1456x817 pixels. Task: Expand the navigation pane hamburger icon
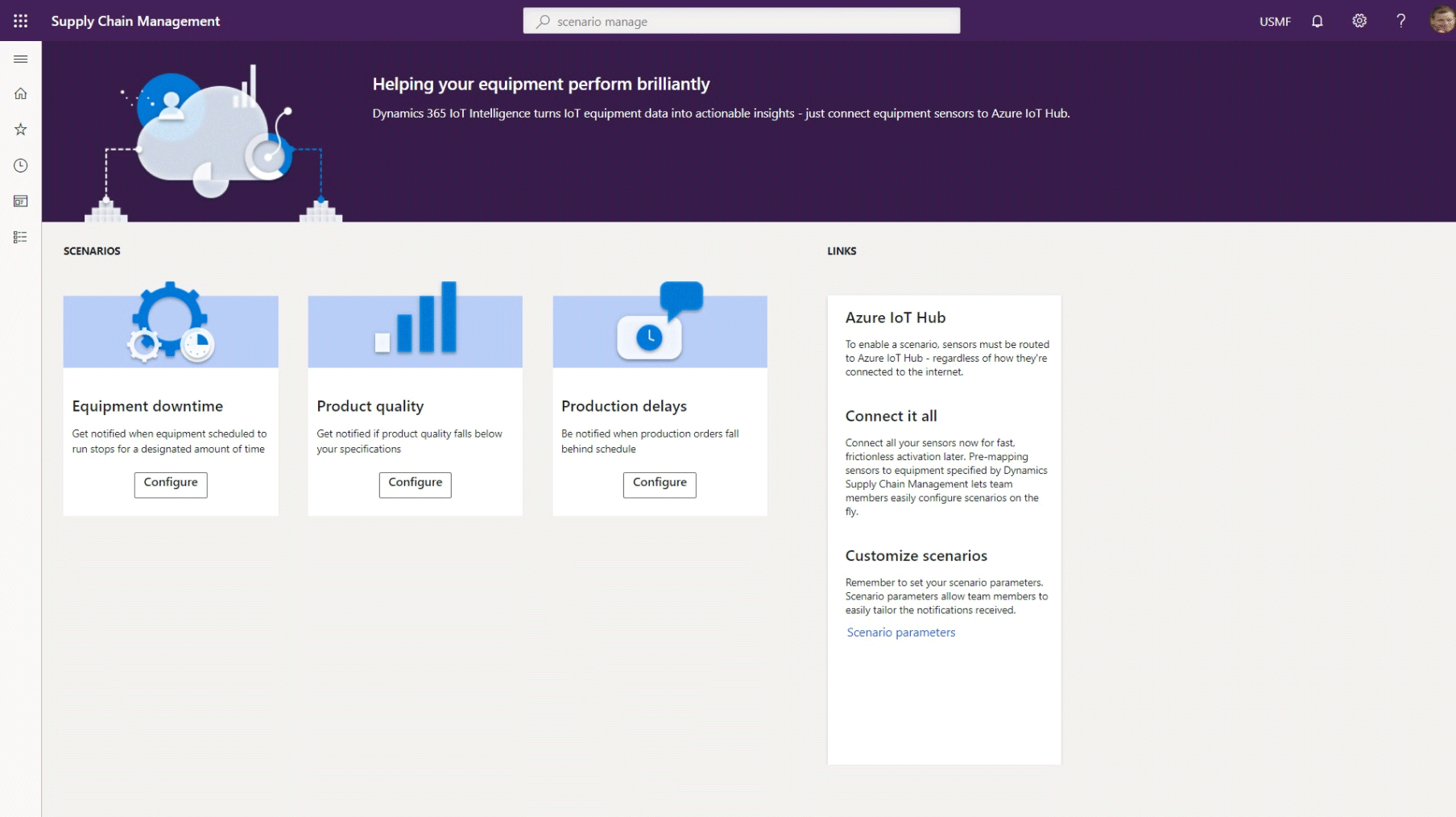pyautogui.click(x=21, y=59)
